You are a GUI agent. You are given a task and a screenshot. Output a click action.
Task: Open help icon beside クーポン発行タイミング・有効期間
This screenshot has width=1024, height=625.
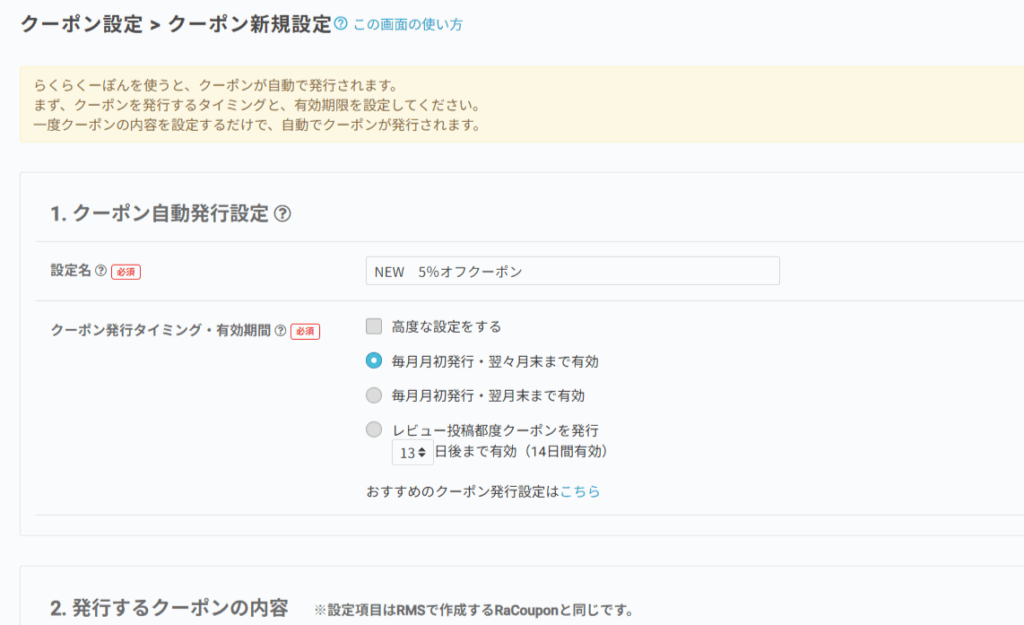[x=280, y=331]
